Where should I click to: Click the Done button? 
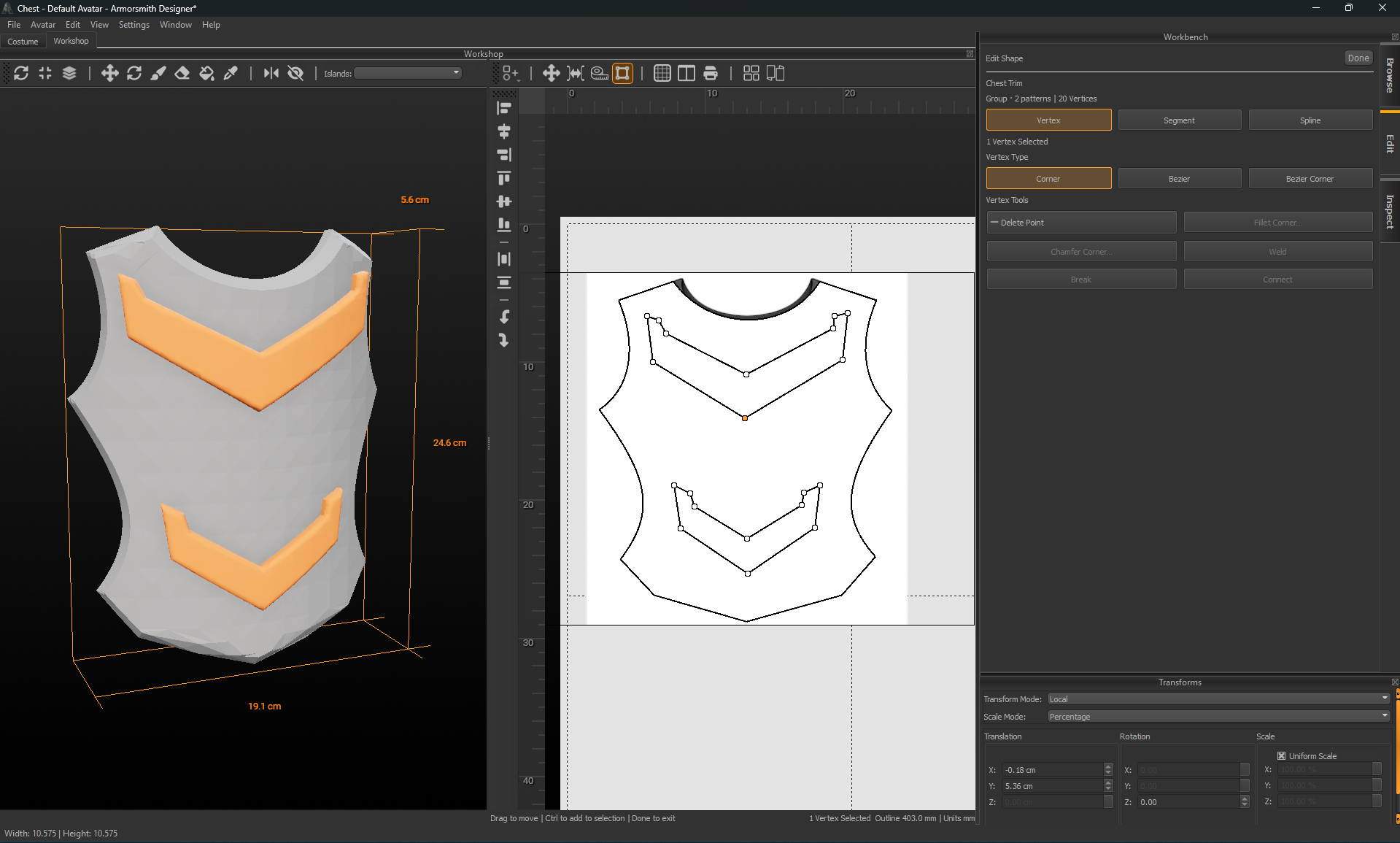point(1358,58)
